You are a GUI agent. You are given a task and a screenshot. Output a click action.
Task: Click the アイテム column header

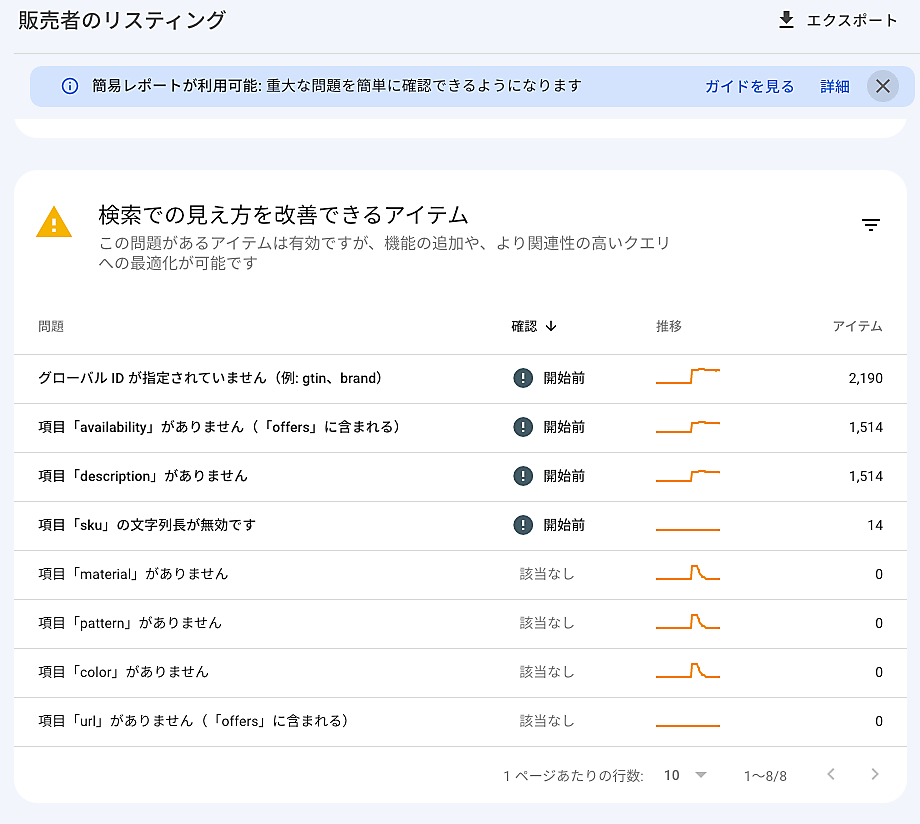pos(857,326)
